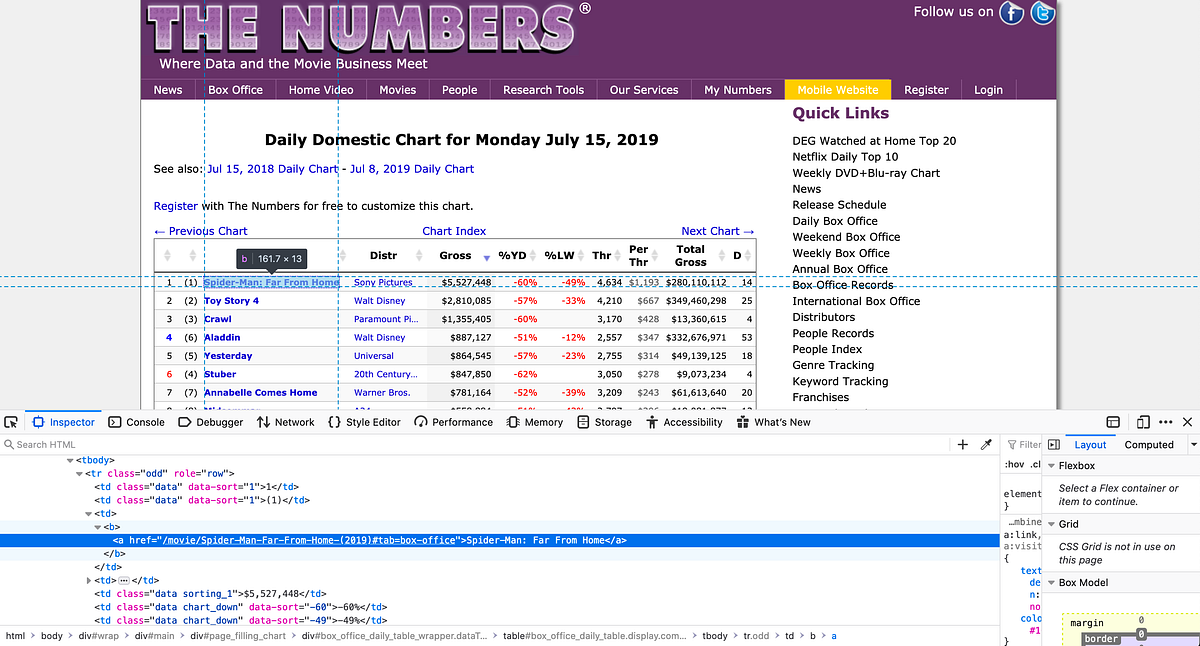Click the Register link above the chart
This screenshot has height=646, width=1200.
click(x=176, y=206)
